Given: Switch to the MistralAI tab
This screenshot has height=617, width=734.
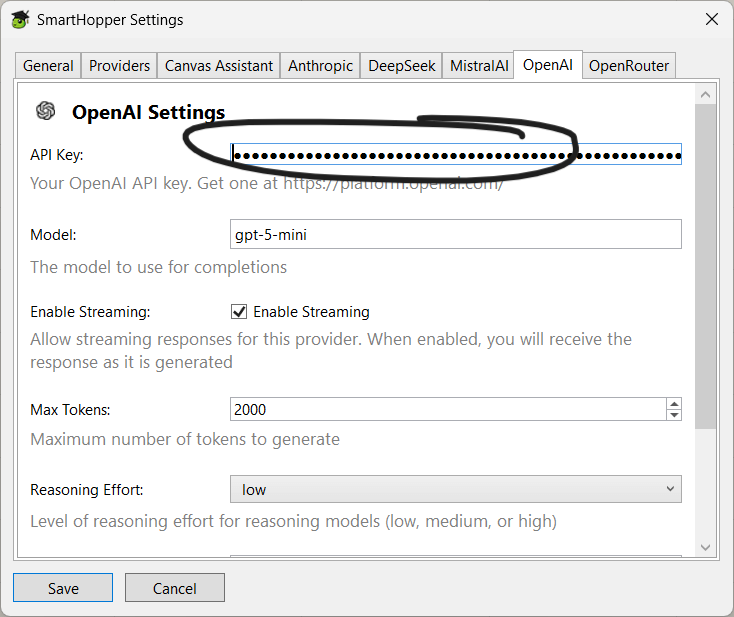Looking at the screenshot, I should point(479,66).
